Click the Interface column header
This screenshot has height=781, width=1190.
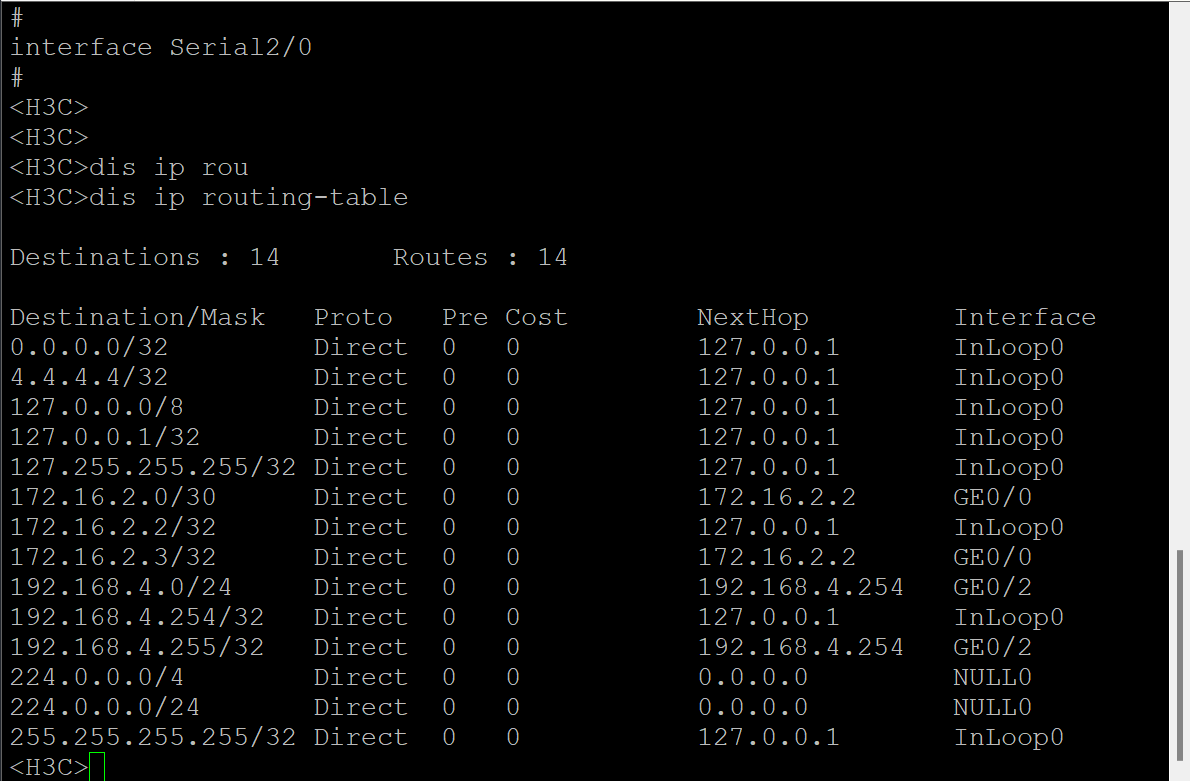pos(1024,318)
